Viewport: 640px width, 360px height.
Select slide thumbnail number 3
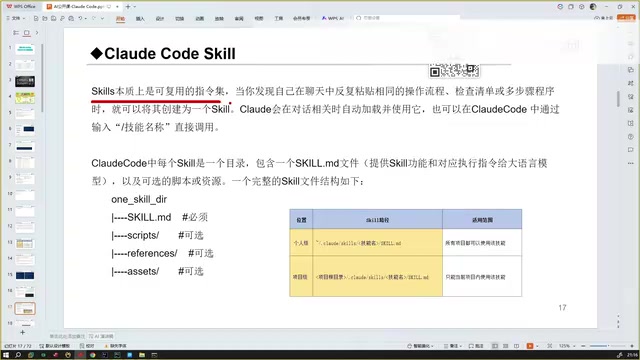(x=25, y=81)
